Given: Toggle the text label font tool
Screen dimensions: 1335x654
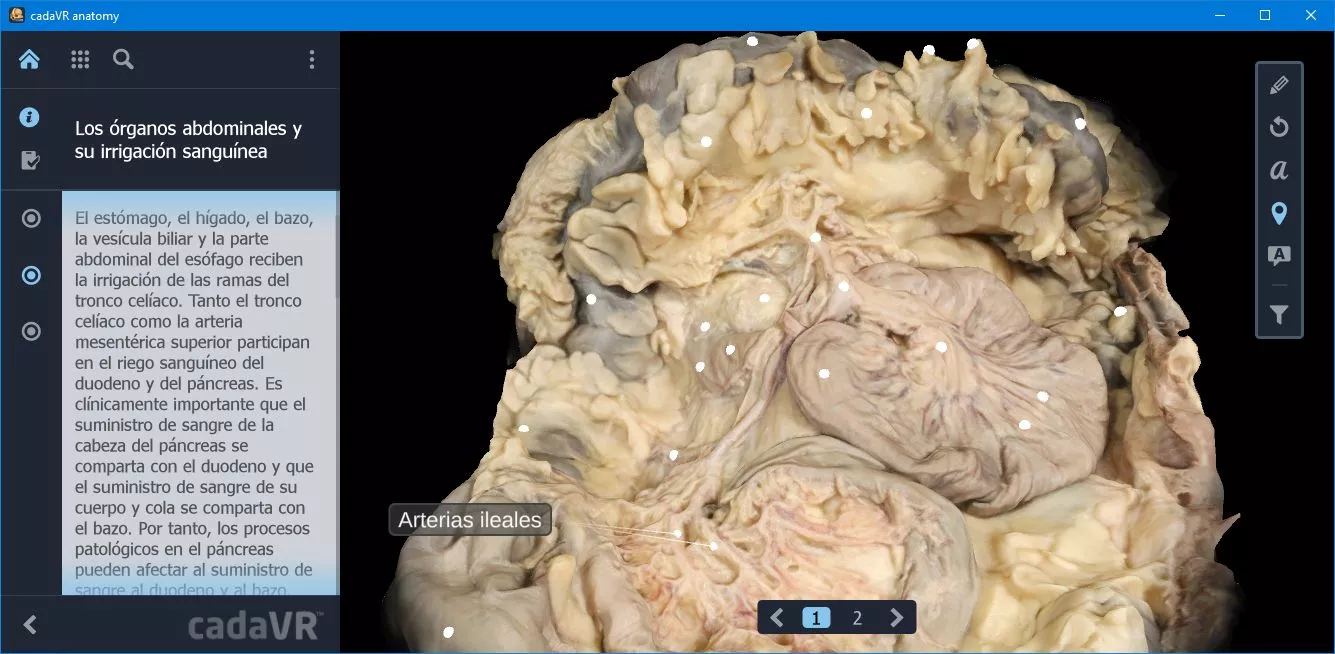Looking at the screenshot, I should click(1278, 170).
